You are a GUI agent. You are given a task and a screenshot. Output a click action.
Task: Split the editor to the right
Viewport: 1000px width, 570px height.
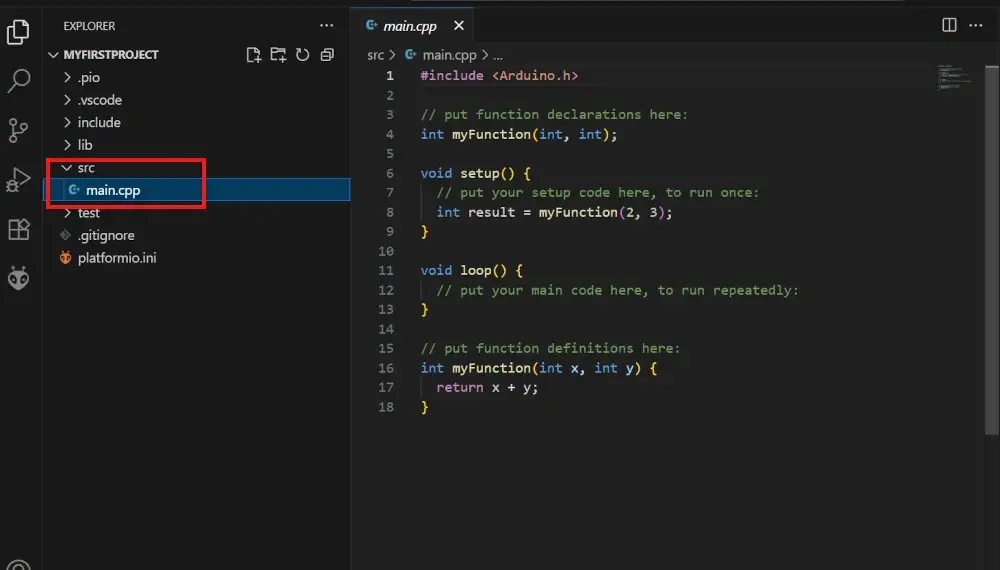[x=950, y=25]
